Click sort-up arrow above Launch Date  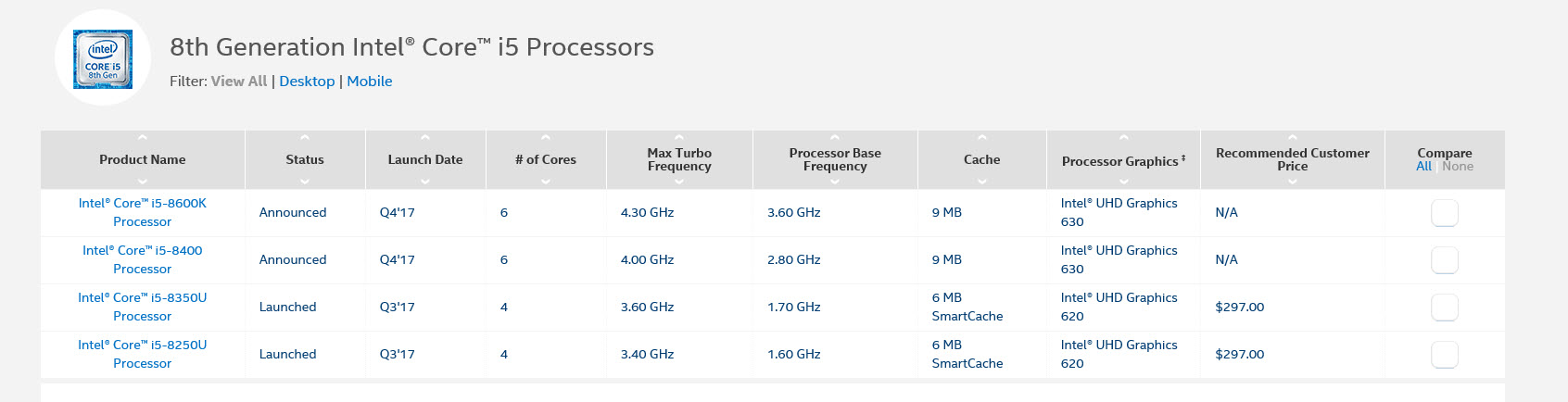click(425, 138)
